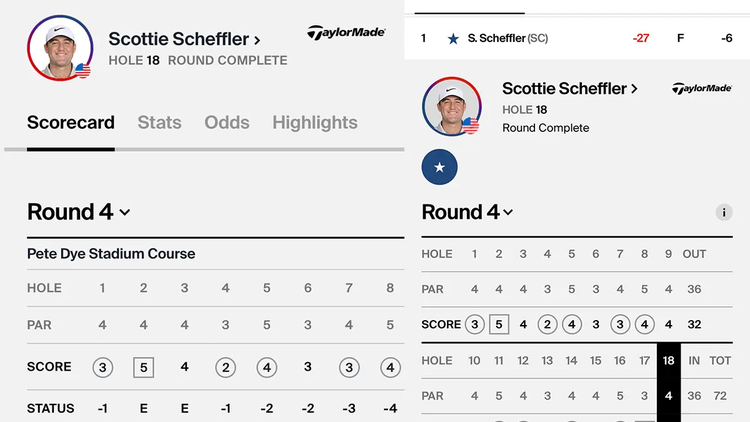Show the Highlights tab
The height and width of the screenshot is (422, 750).
pyautogui.click(x=315, y=123)
